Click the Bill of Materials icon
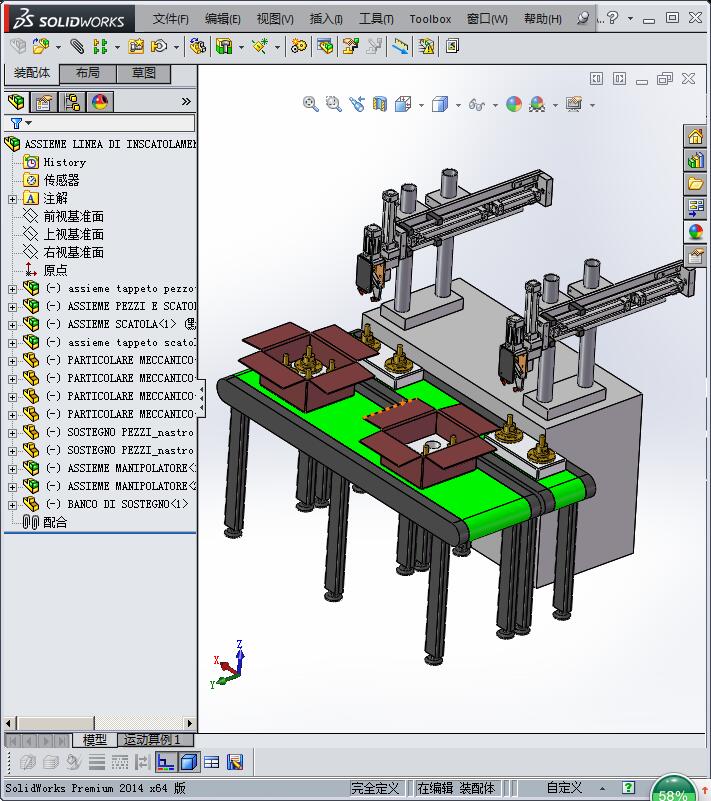The image size is (711, 801). coord(325,46)
